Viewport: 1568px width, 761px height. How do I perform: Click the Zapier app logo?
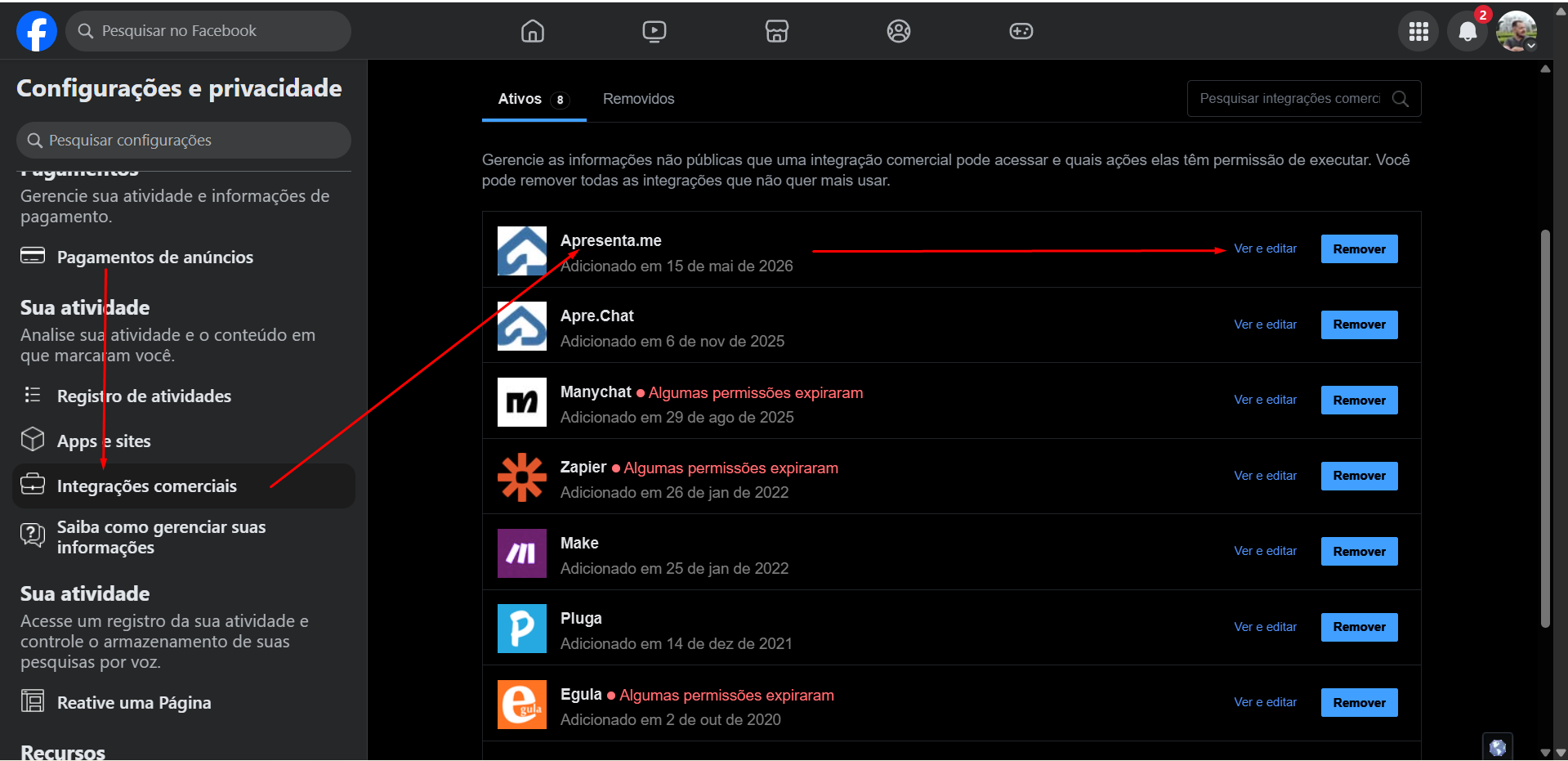point(522,477)
